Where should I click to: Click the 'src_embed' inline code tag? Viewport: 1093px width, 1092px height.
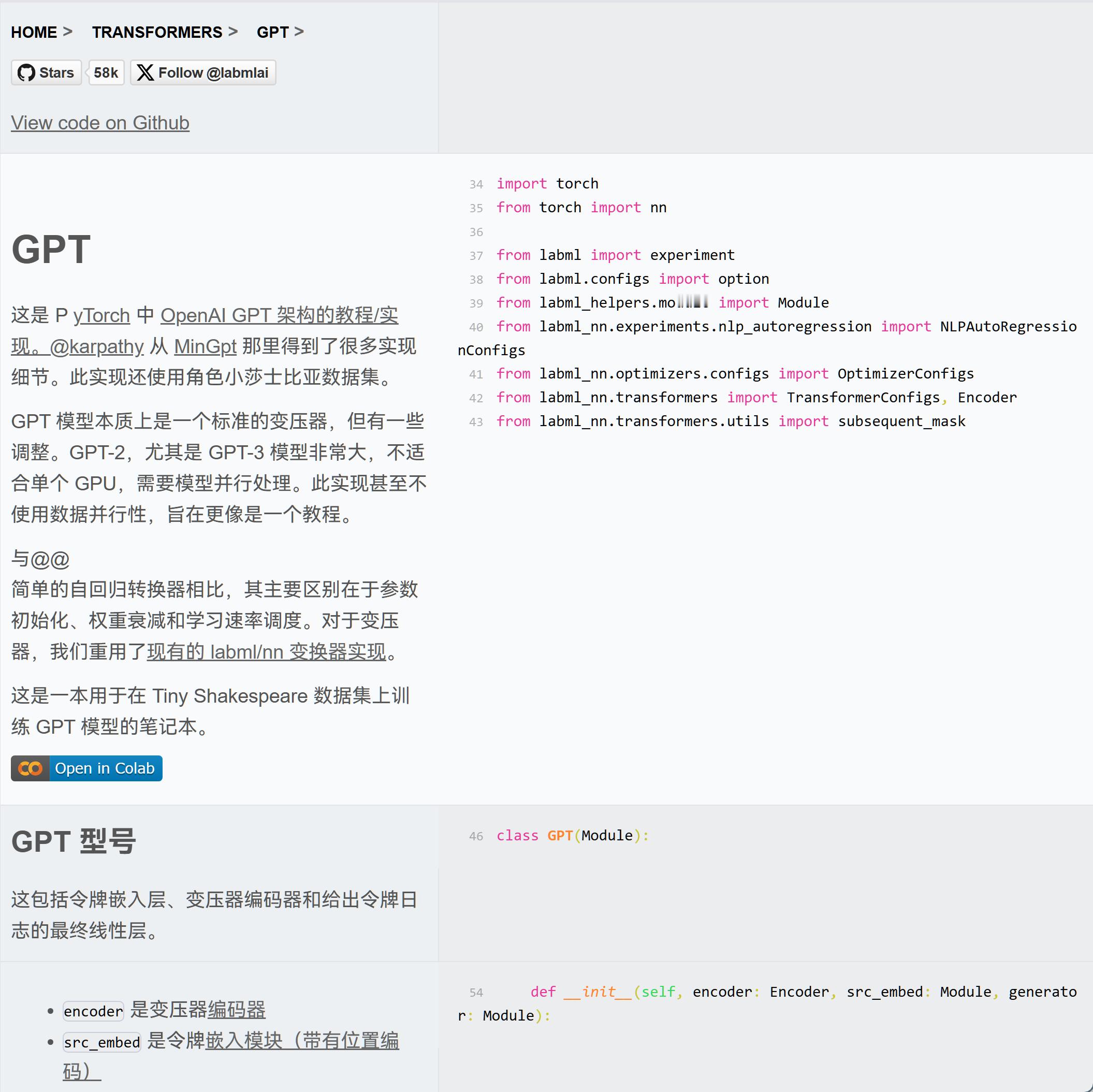[x=102, y=1042]
